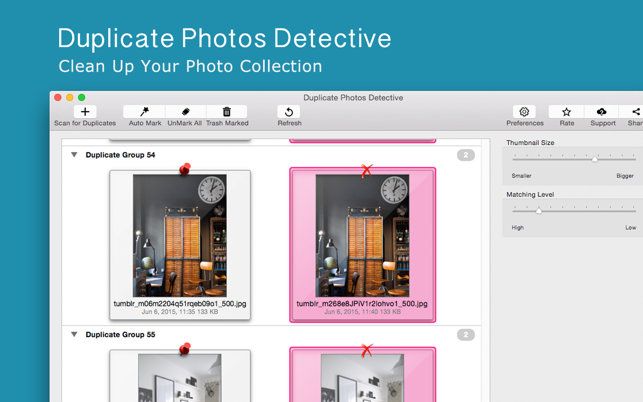Click the red X mark in Group 54

tap(367, 170)
